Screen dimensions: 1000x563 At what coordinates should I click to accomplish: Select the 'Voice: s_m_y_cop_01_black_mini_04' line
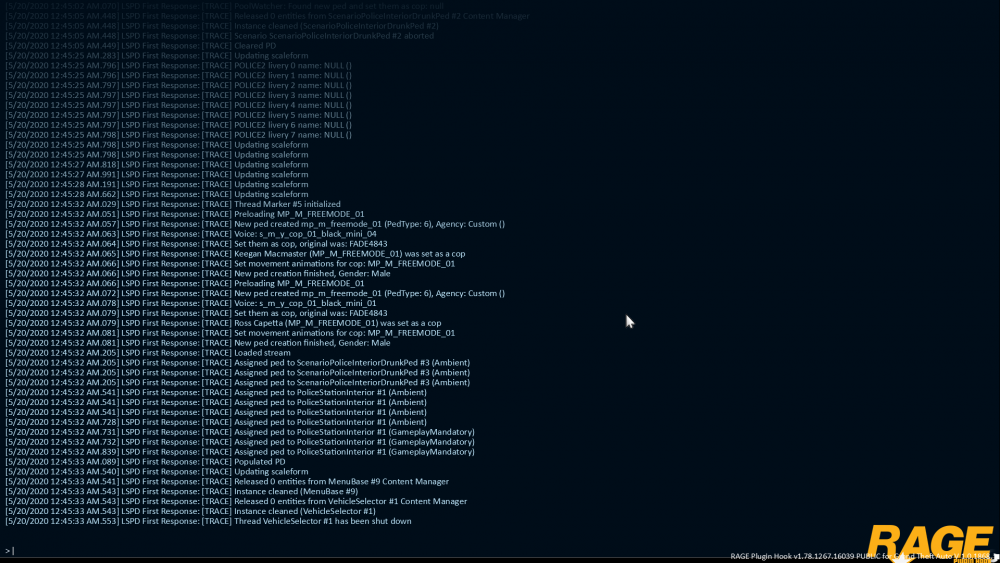pos(191,233)
